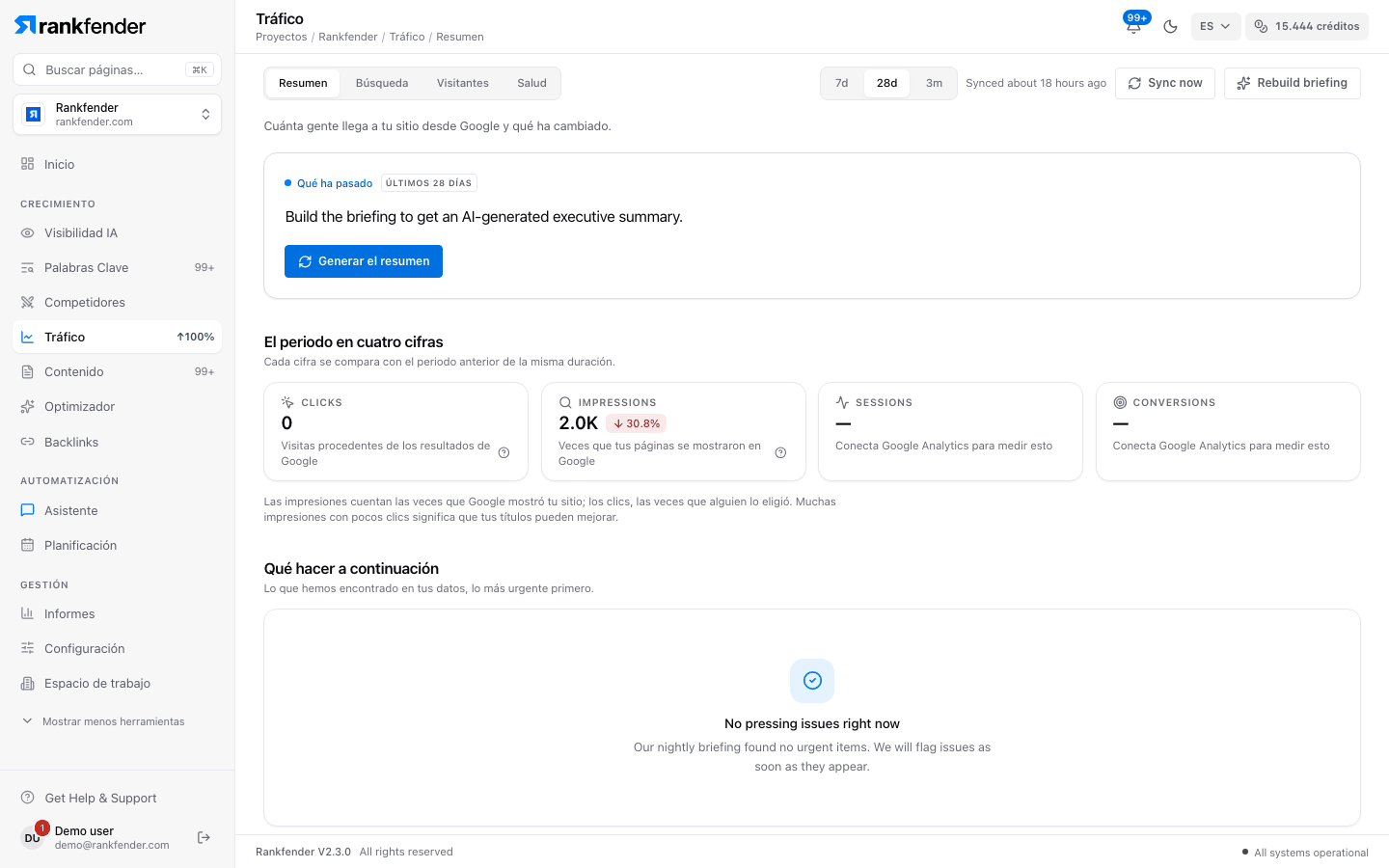The width and height of the screenshot is (1389, 868).
Task: Open Informes section
Action: pyautogui.click(x=117, y=614)
